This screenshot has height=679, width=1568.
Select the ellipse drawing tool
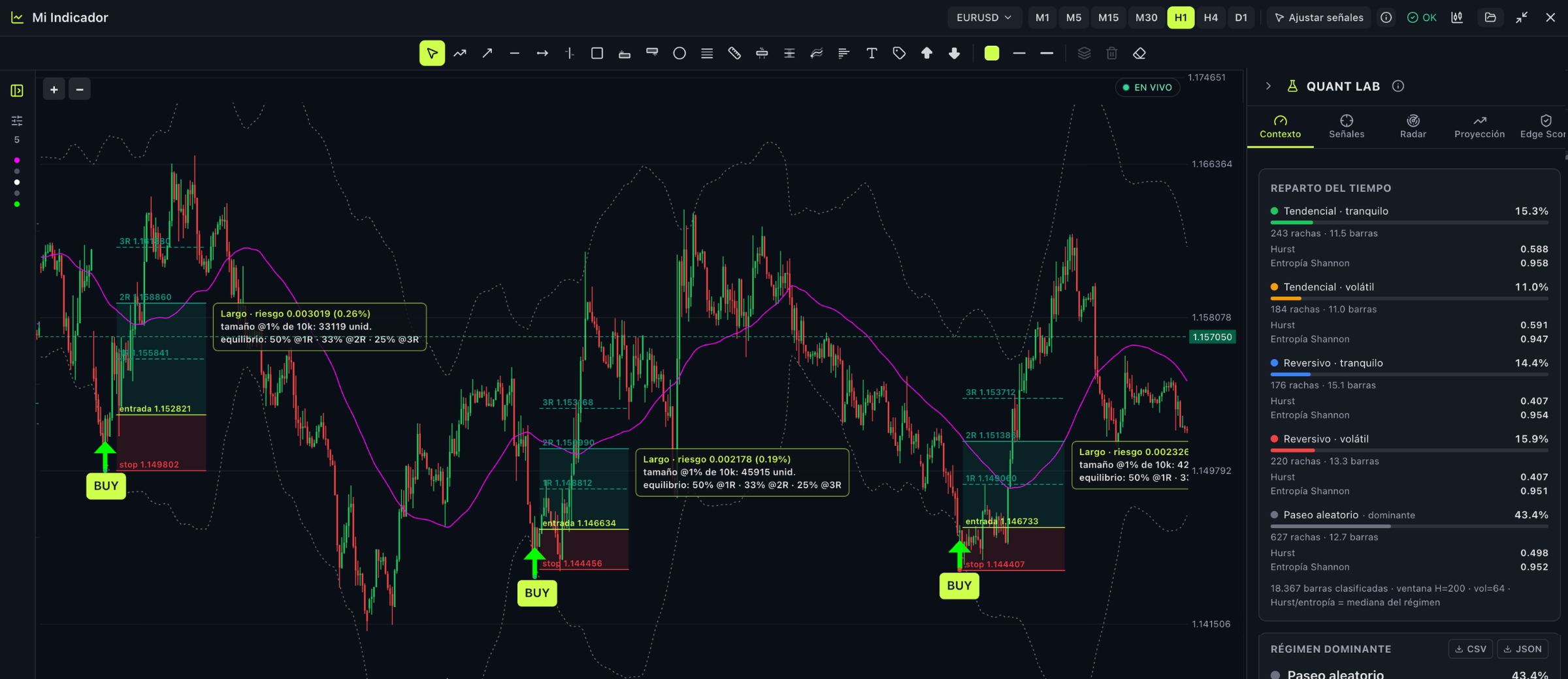coord(679,54)
